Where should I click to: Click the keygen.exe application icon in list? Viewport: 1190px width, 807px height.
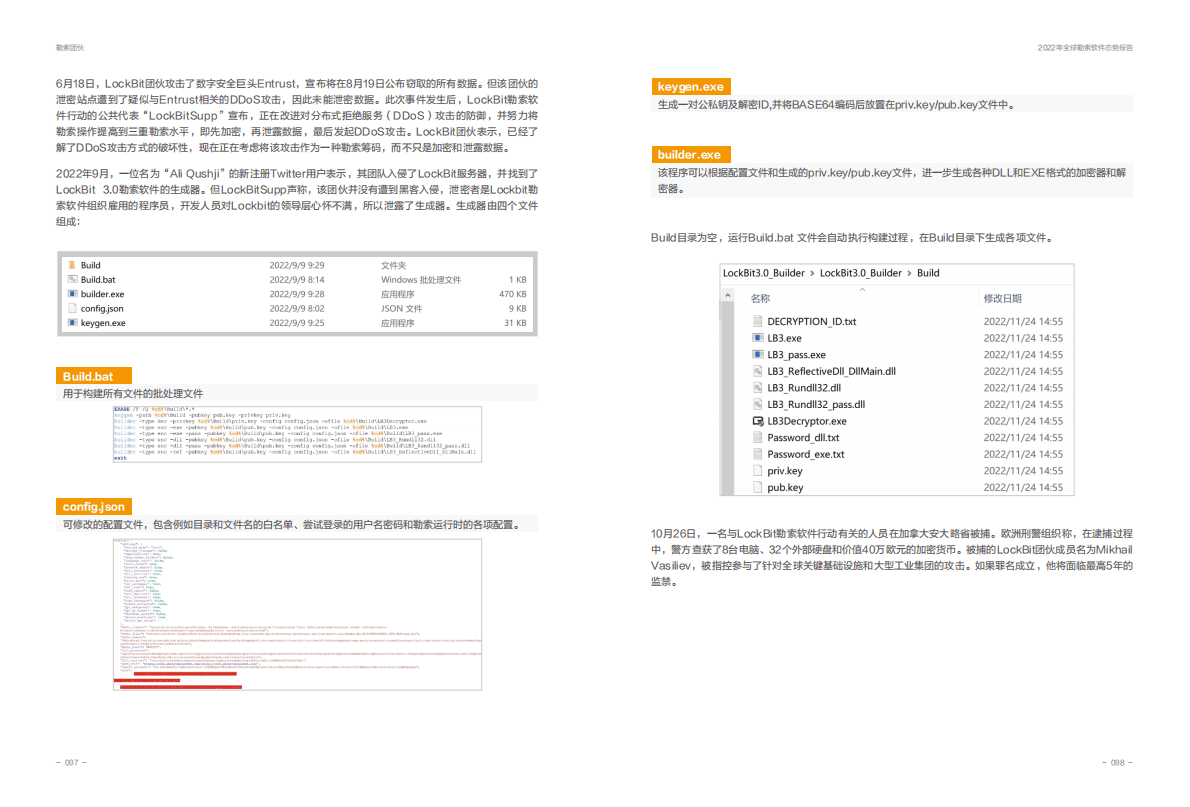coord(72,323)
